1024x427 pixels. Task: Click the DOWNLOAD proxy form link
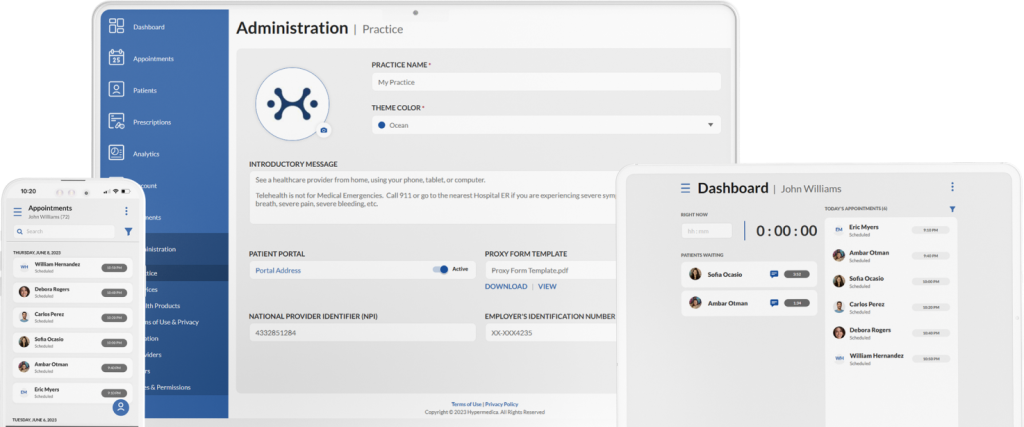click(505, 287)
